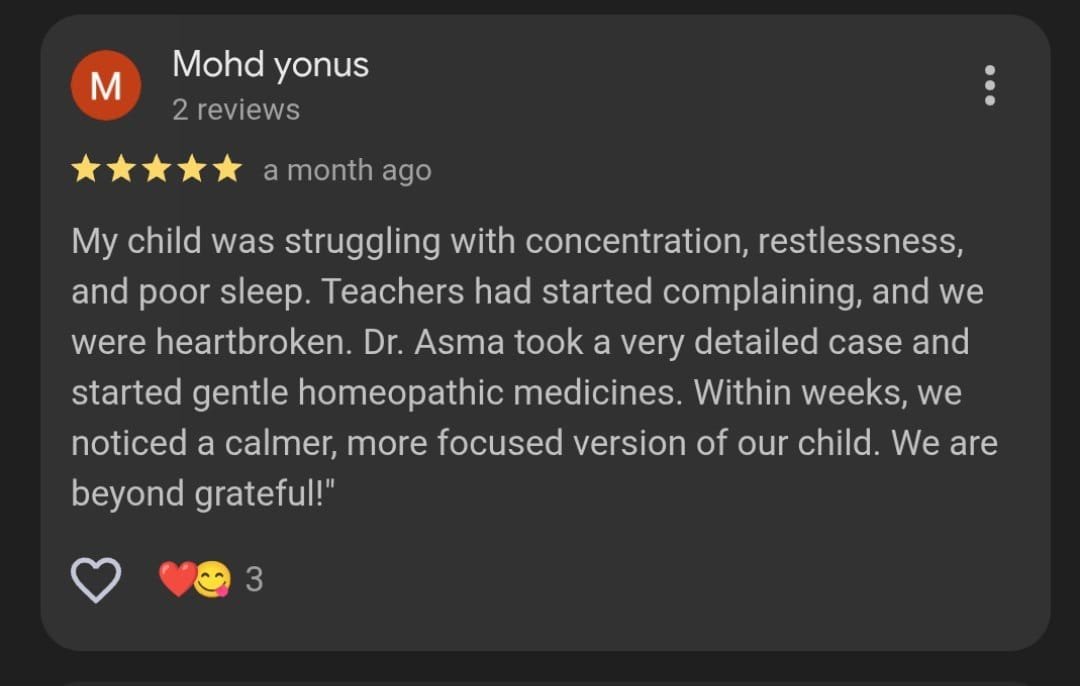Tap the yum face reaction emoji
This screenshot has height=686, width=1080.
pyautogui.click(x=212, y=579)
